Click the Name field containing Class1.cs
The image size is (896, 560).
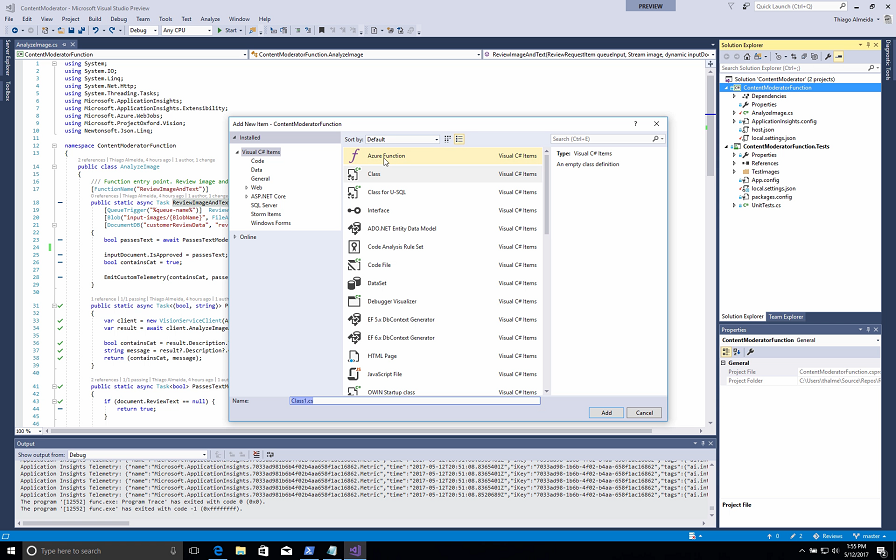pyautogui.click(x=415, y=401)
